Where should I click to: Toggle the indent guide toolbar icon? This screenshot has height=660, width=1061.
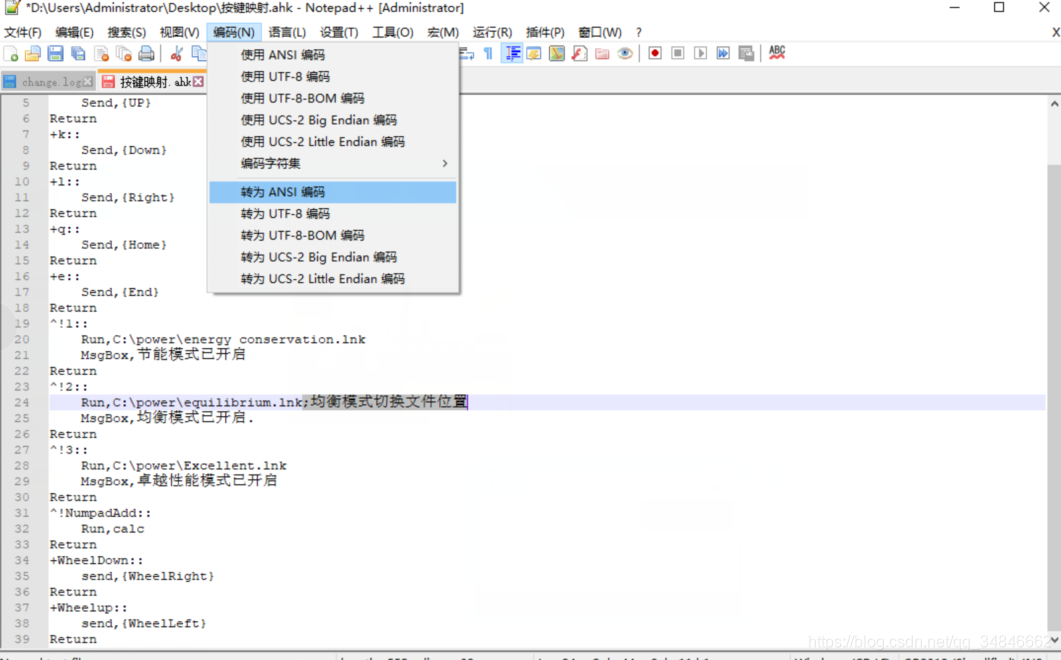(x=512, y=53)
